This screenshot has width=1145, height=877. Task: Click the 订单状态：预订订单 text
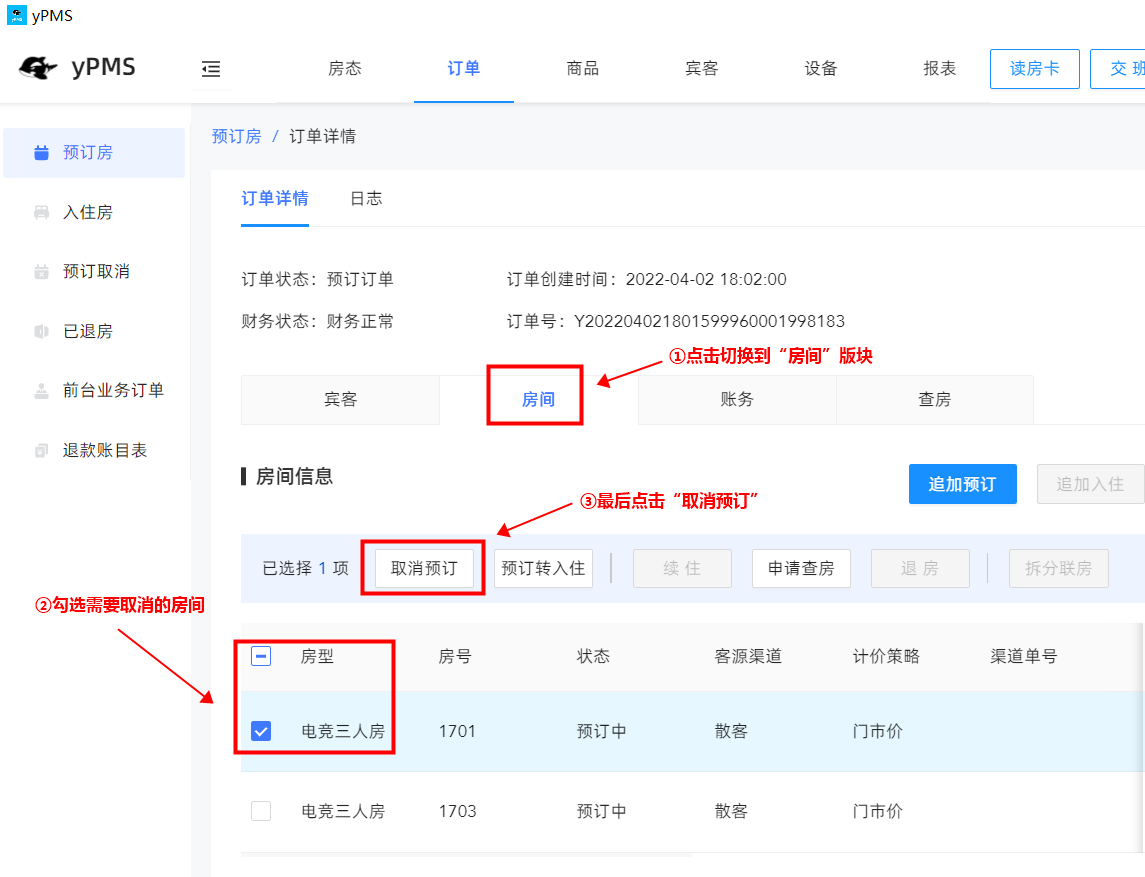click(318, 279)
